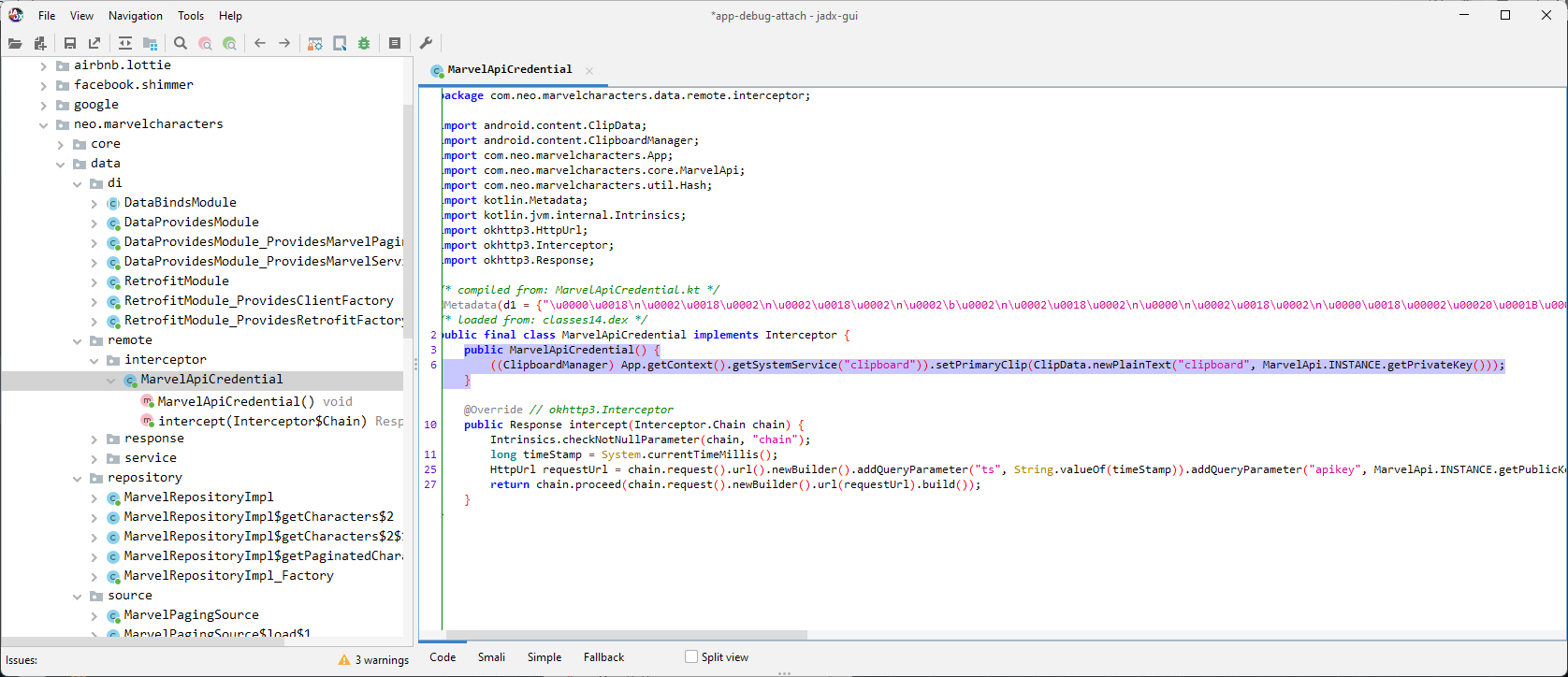Click the deobfuscation toolbar icon
Screen dimensions: 1568x677
tap(315, 43)
